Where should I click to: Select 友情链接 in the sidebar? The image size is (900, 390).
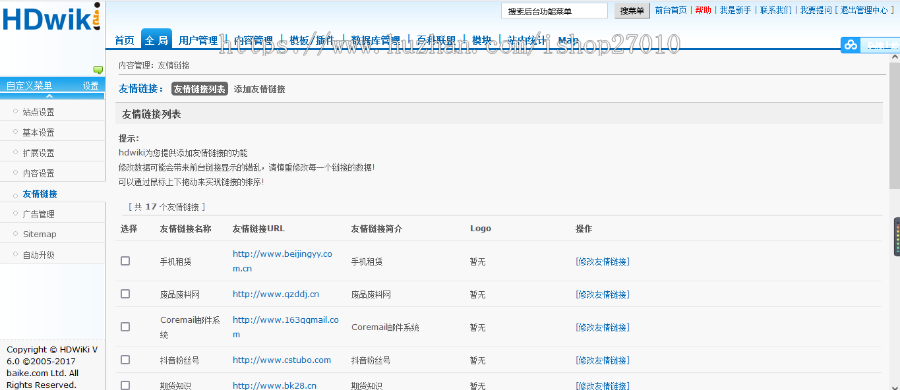[40, 194]
